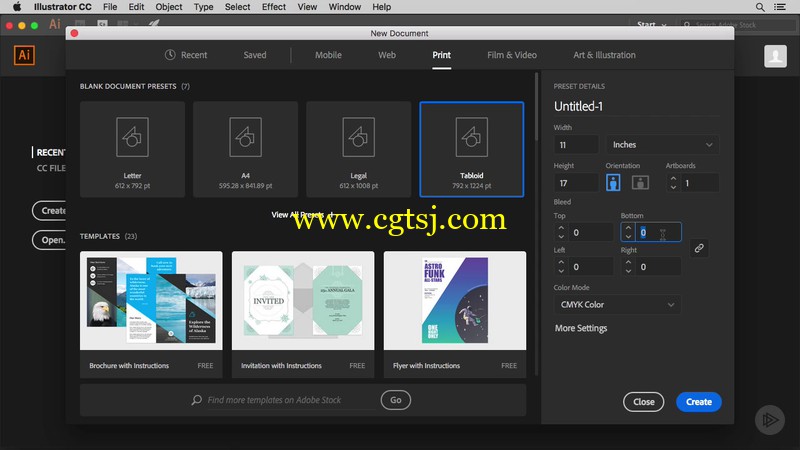Increase artboards count stepper up
Screen dimensions: 800x450
click(673, 179)
